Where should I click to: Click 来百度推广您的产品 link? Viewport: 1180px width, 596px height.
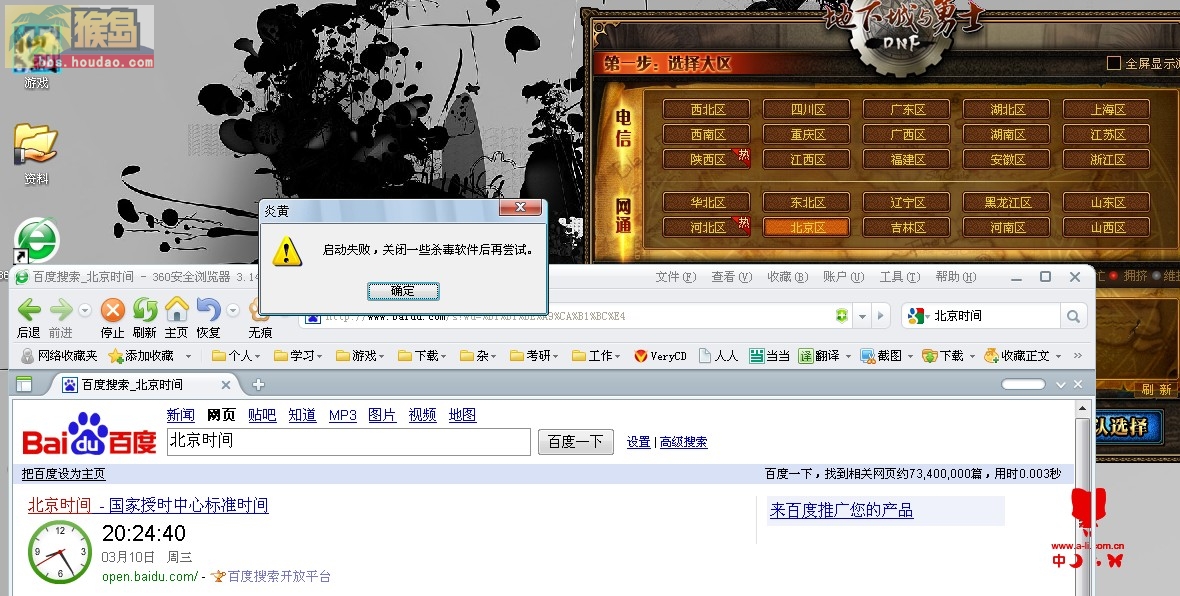[x=841, y=510]
